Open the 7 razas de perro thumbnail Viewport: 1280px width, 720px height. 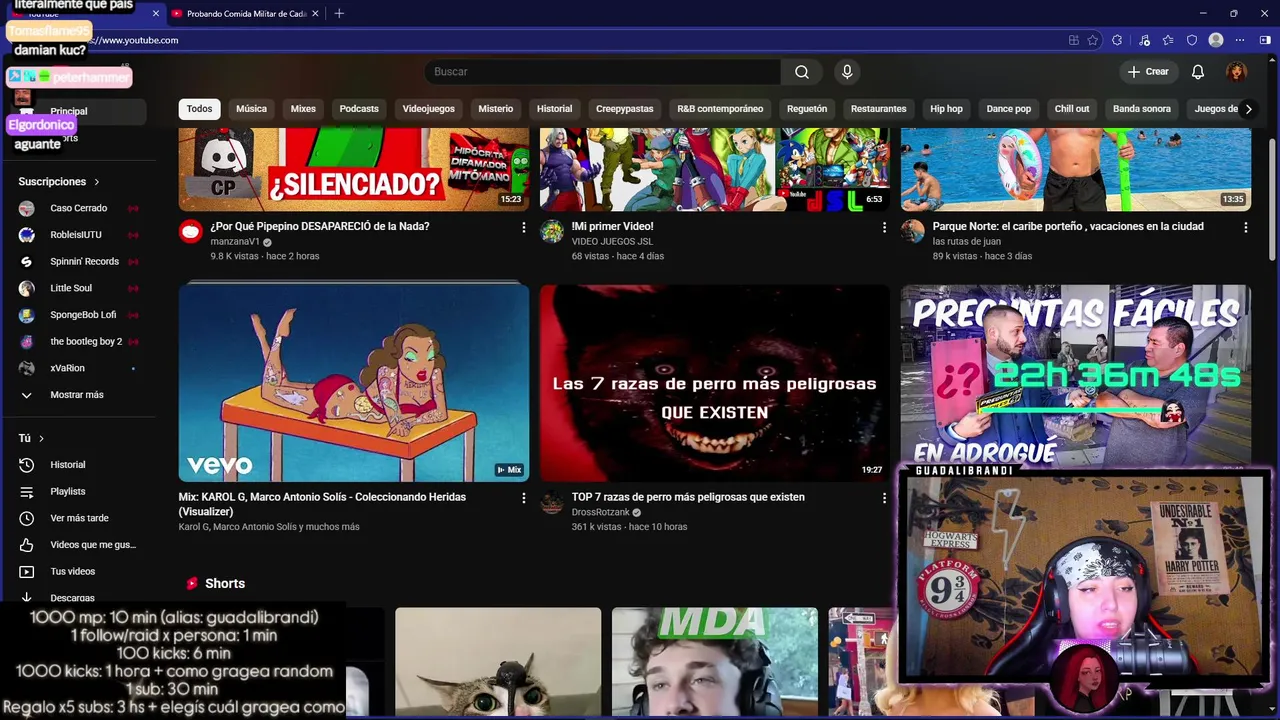pyautogui.click(x=714, y=383)
